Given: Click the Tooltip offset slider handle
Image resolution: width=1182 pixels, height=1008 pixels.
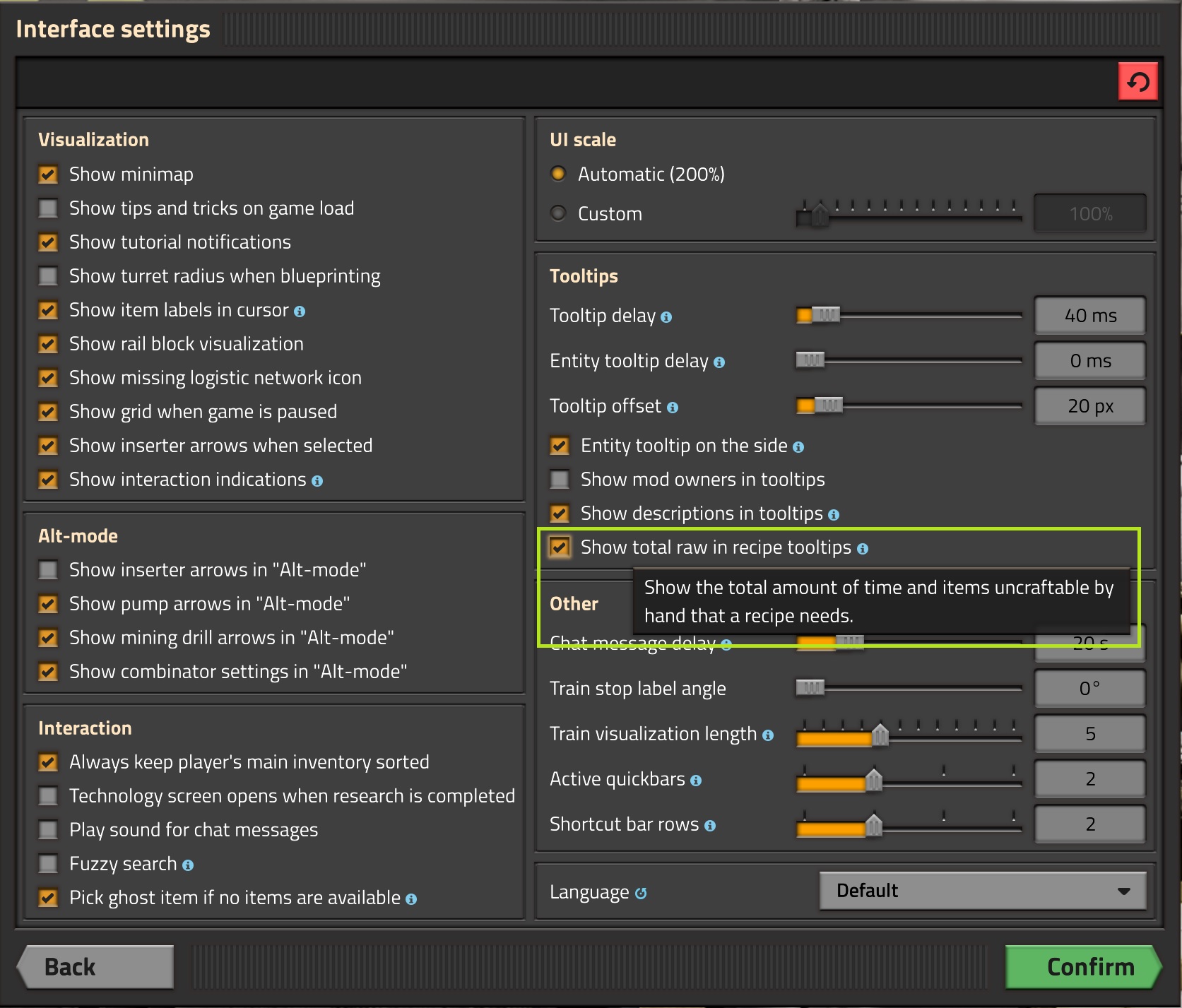Looking at the screenshot, I should click(x=828, y=405).
